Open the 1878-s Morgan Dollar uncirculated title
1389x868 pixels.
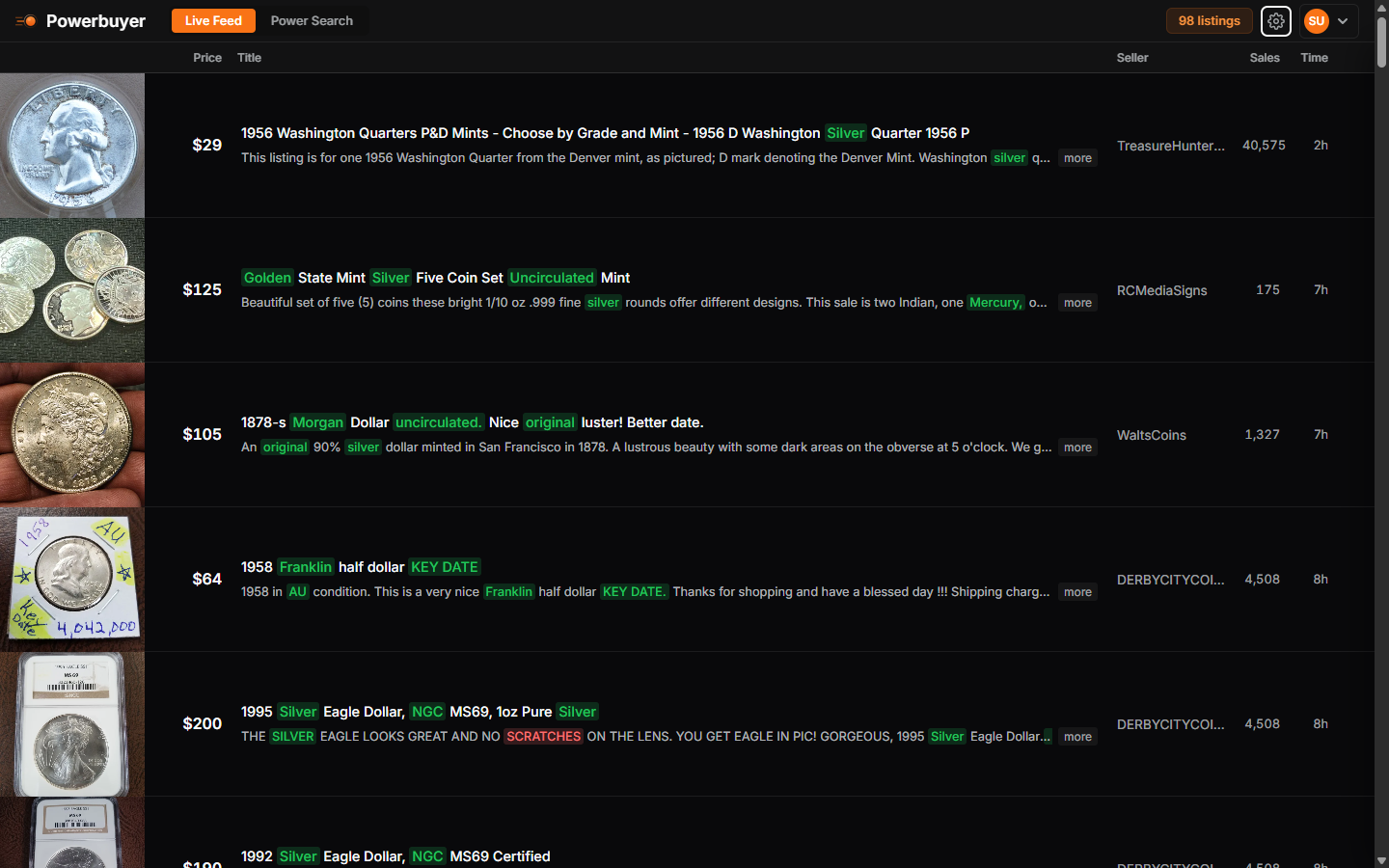pyautogui.click(x=473, y=422)
